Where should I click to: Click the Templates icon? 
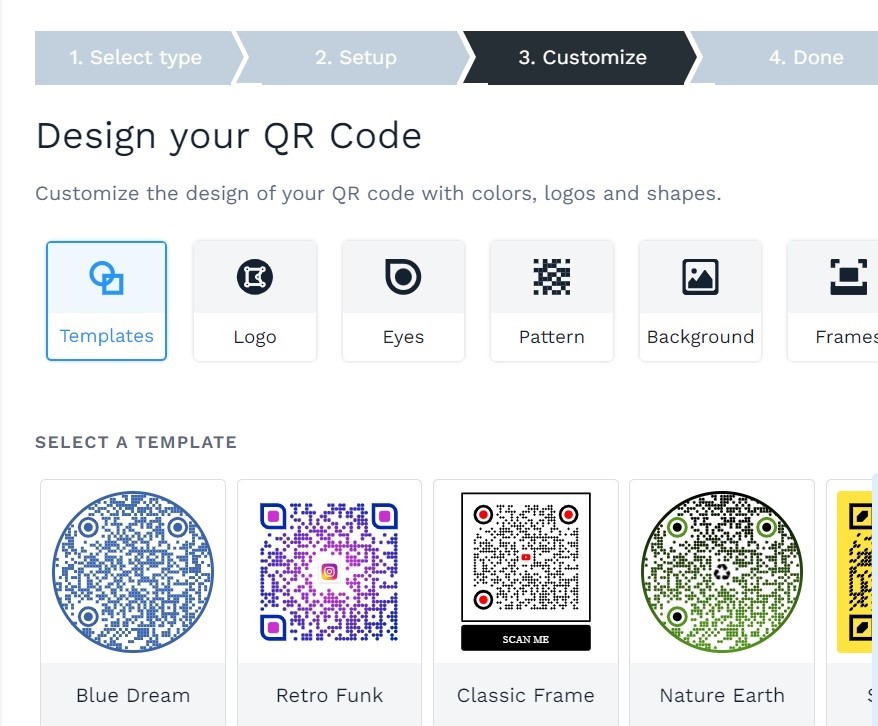click(106, 277)
